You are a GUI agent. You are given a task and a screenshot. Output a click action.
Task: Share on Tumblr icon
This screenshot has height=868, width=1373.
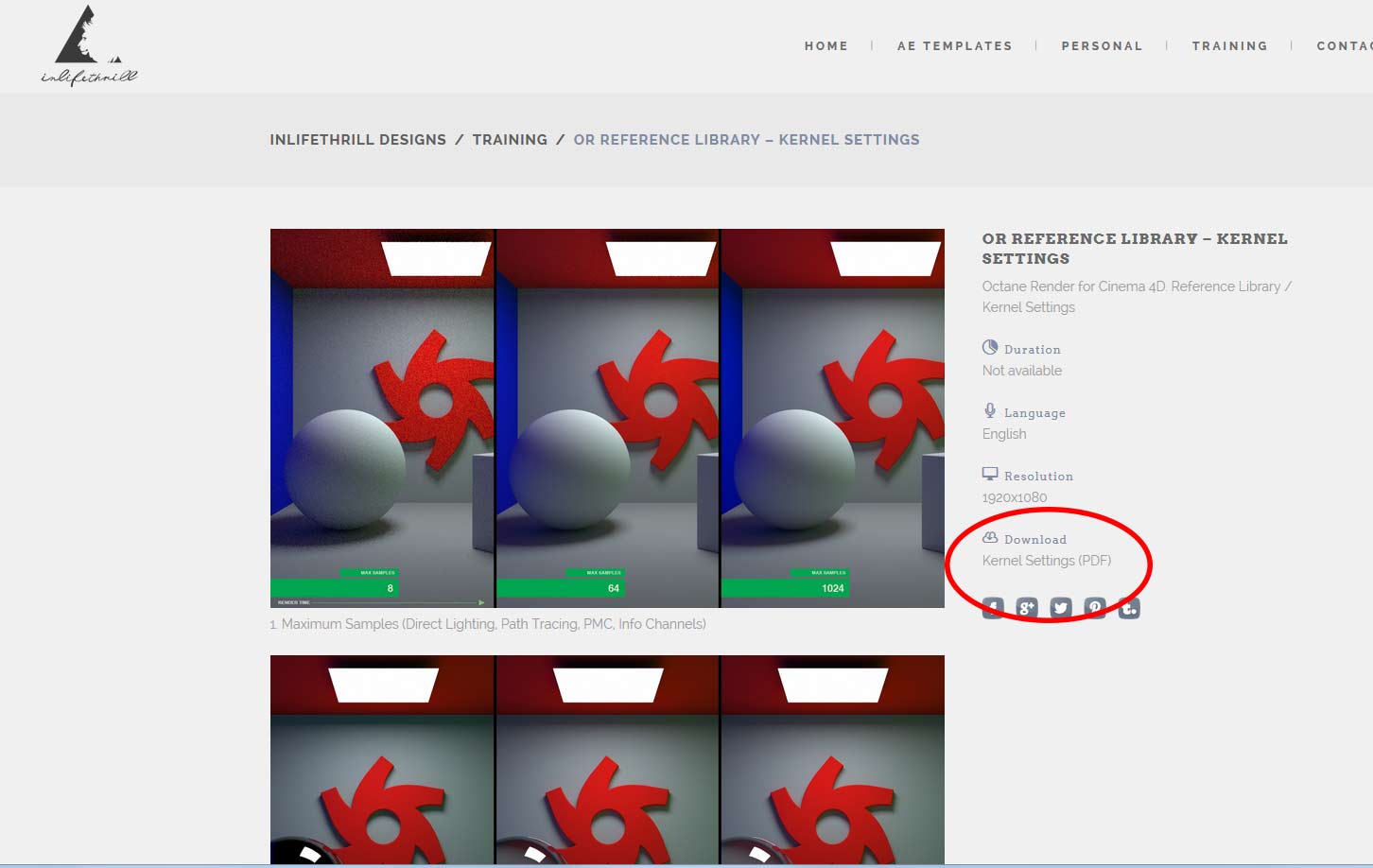1129,608
